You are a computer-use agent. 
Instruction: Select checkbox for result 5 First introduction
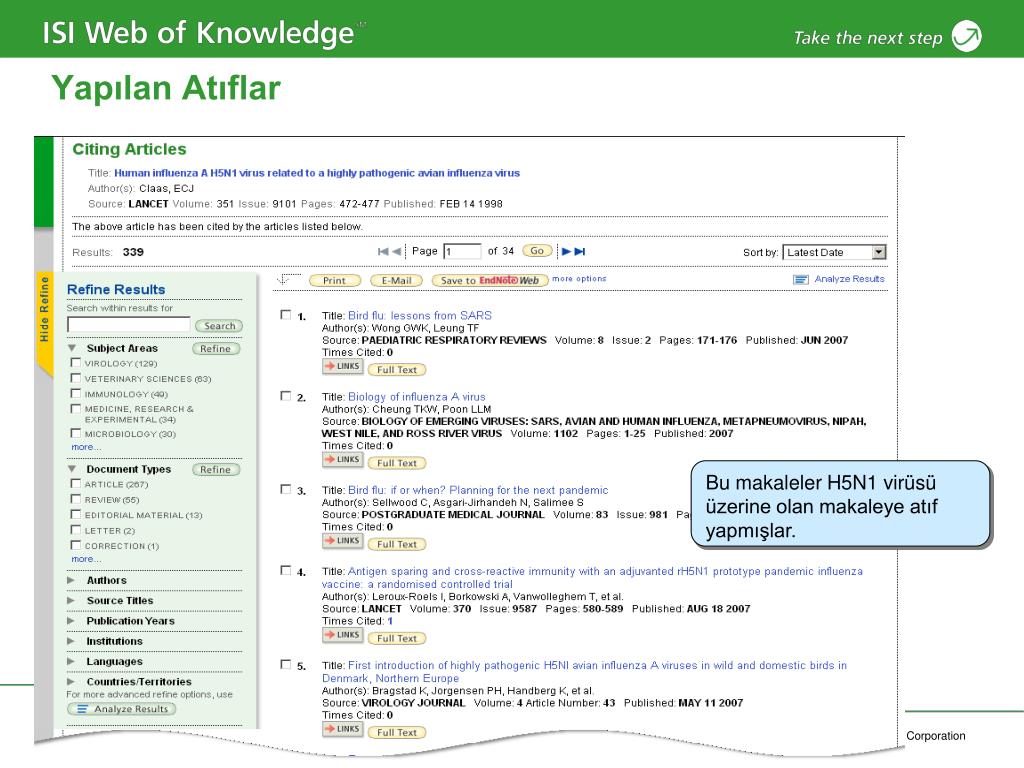(x=285, y=664)
